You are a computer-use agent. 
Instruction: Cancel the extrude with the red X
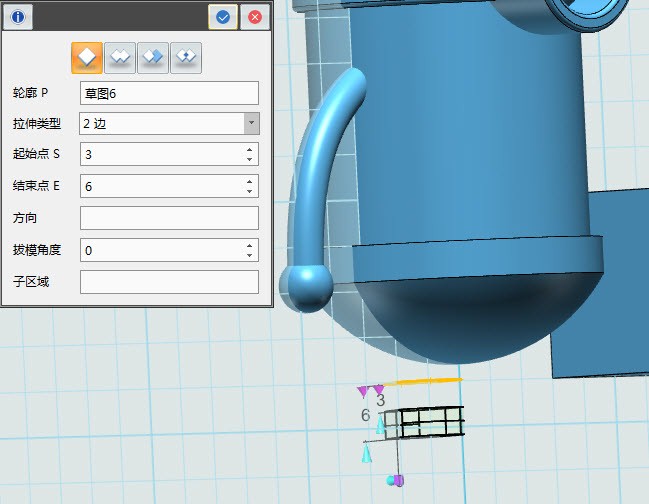255,17
